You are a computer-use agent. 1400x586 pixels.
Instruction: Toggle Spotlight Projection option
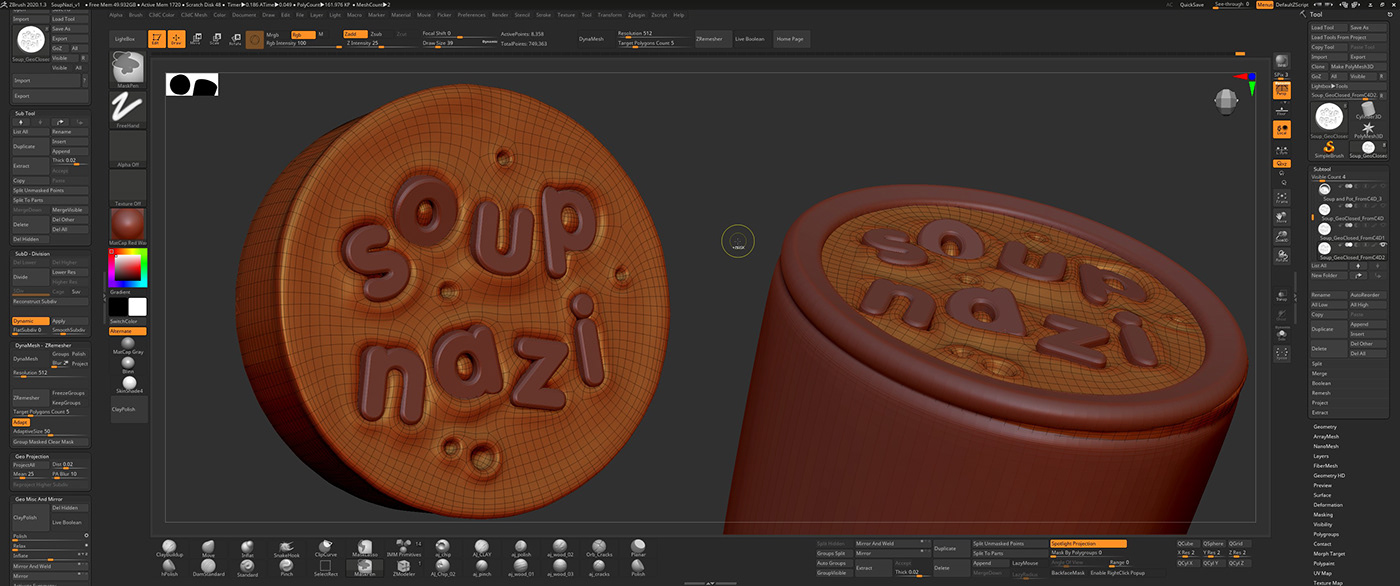coord(1088,543)
